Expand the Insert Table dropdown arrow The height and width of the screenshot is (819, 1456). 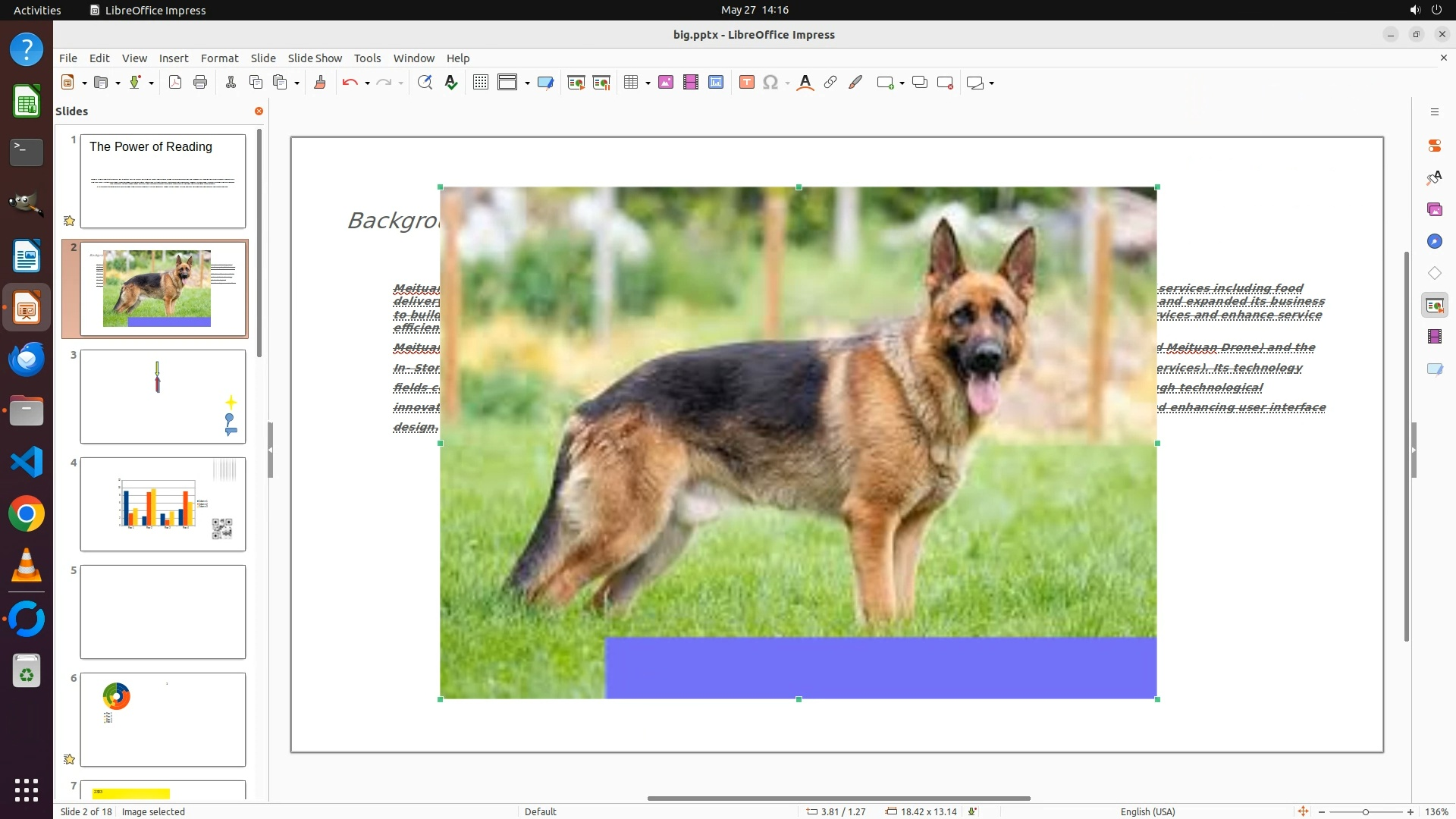coord(648,83)
